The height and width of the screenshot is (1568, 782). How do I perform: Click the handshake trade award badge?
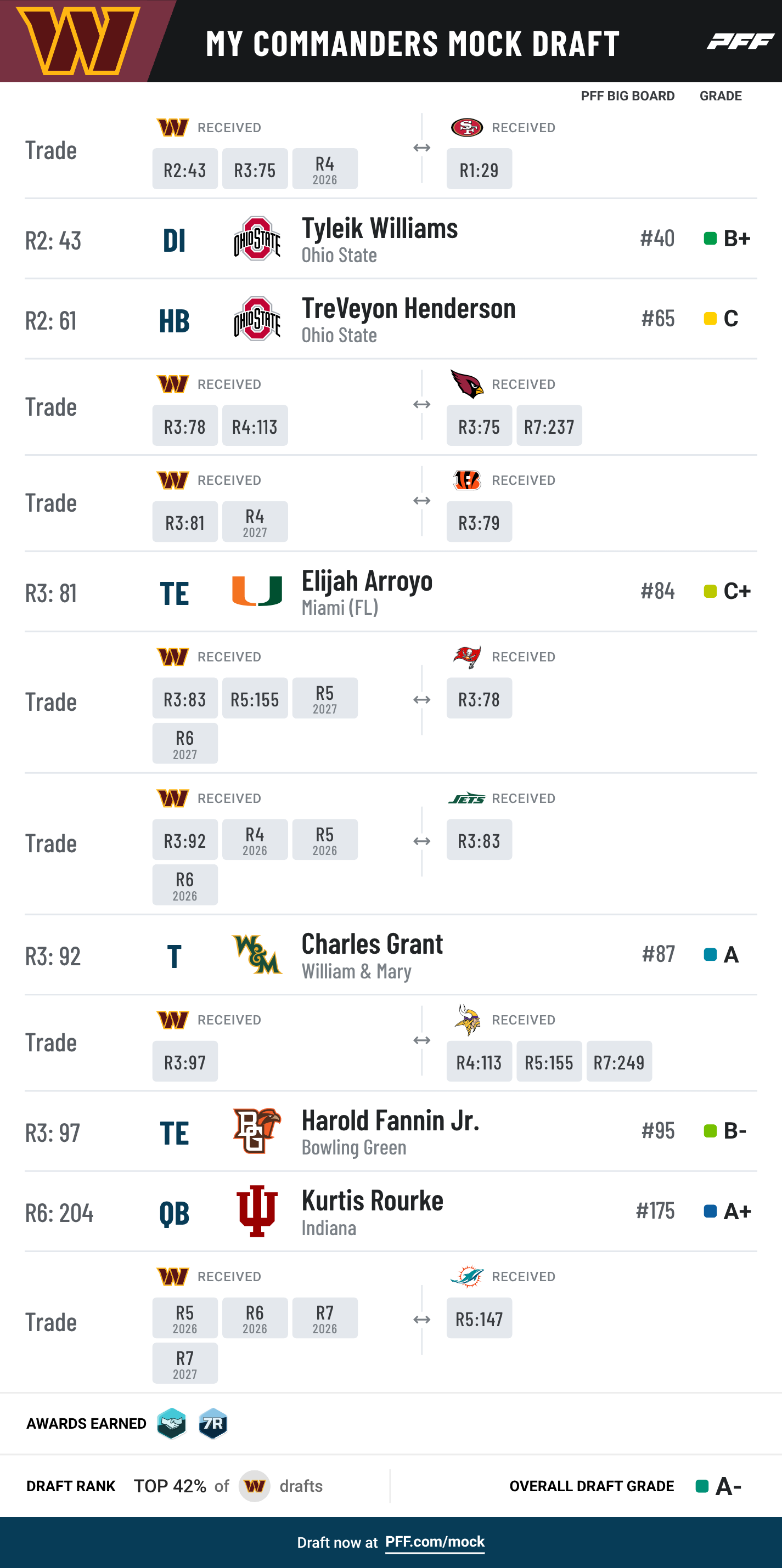172,1423
